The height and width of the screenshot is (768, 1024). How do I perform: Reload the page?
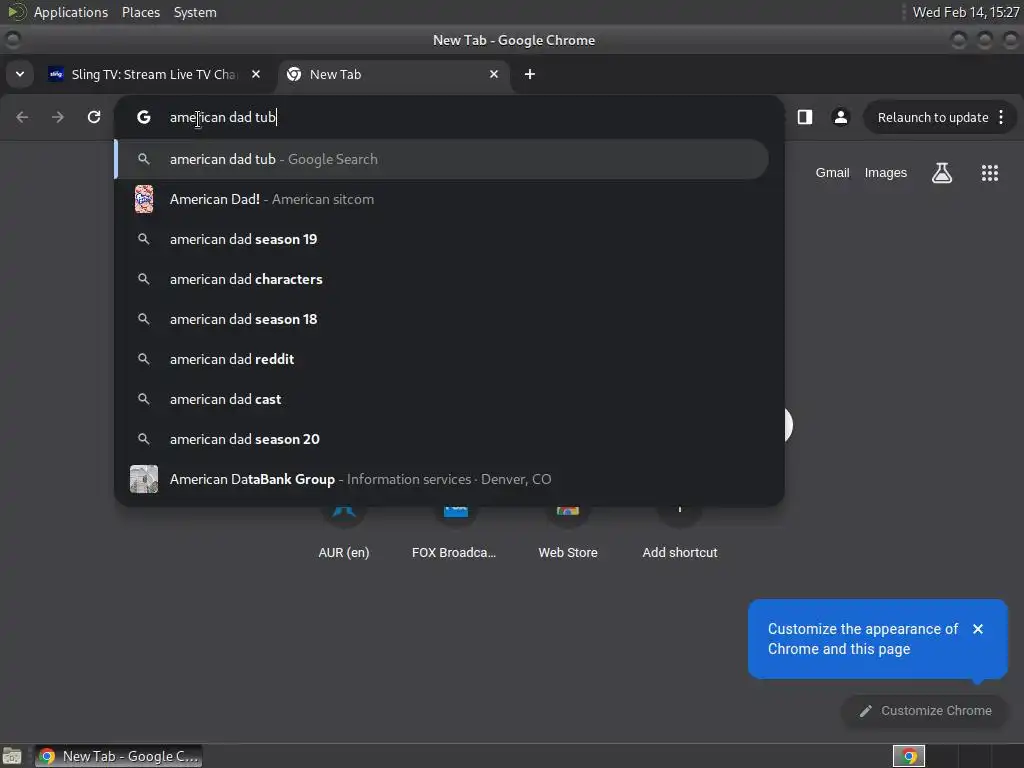[x=94, y=117]
